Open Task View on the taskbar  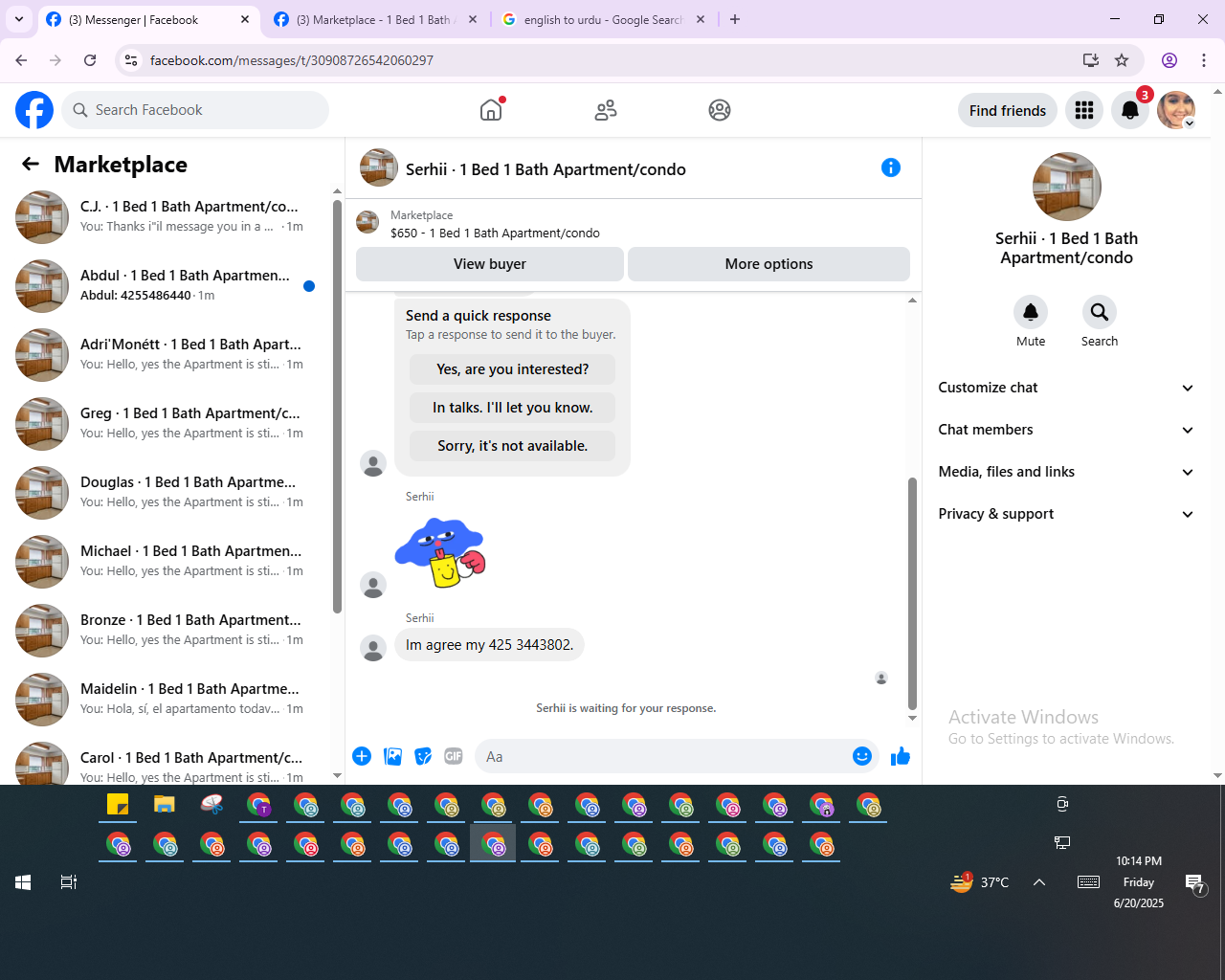pos(69,882)
